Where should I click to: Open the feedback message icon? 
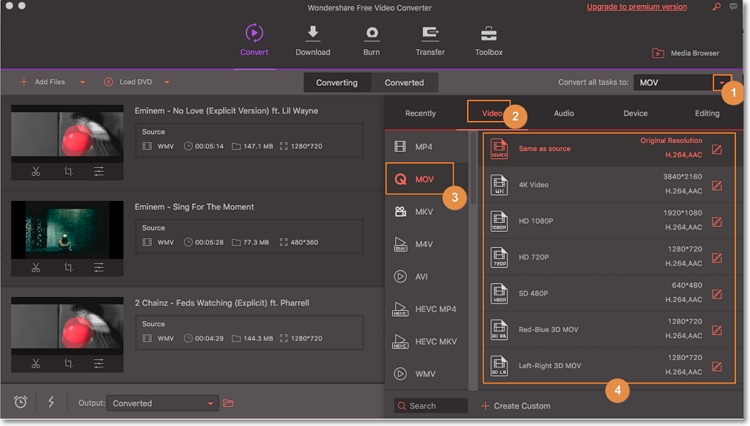tap(733, 7)
